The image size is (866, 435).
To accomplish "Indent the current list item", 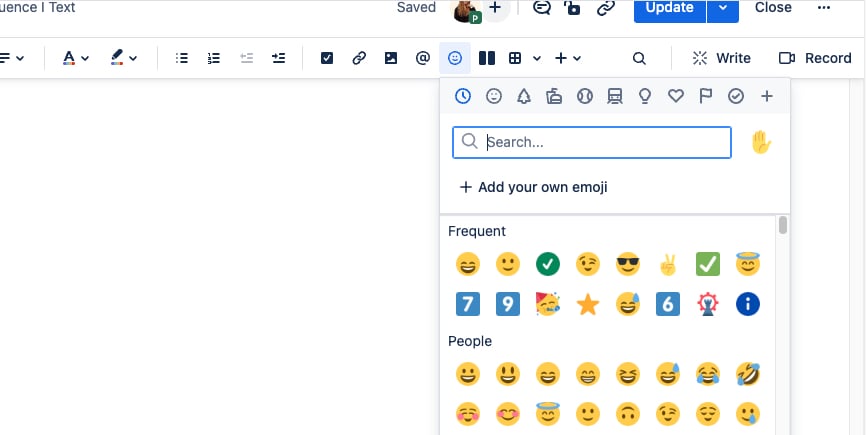I will [279, 58].
